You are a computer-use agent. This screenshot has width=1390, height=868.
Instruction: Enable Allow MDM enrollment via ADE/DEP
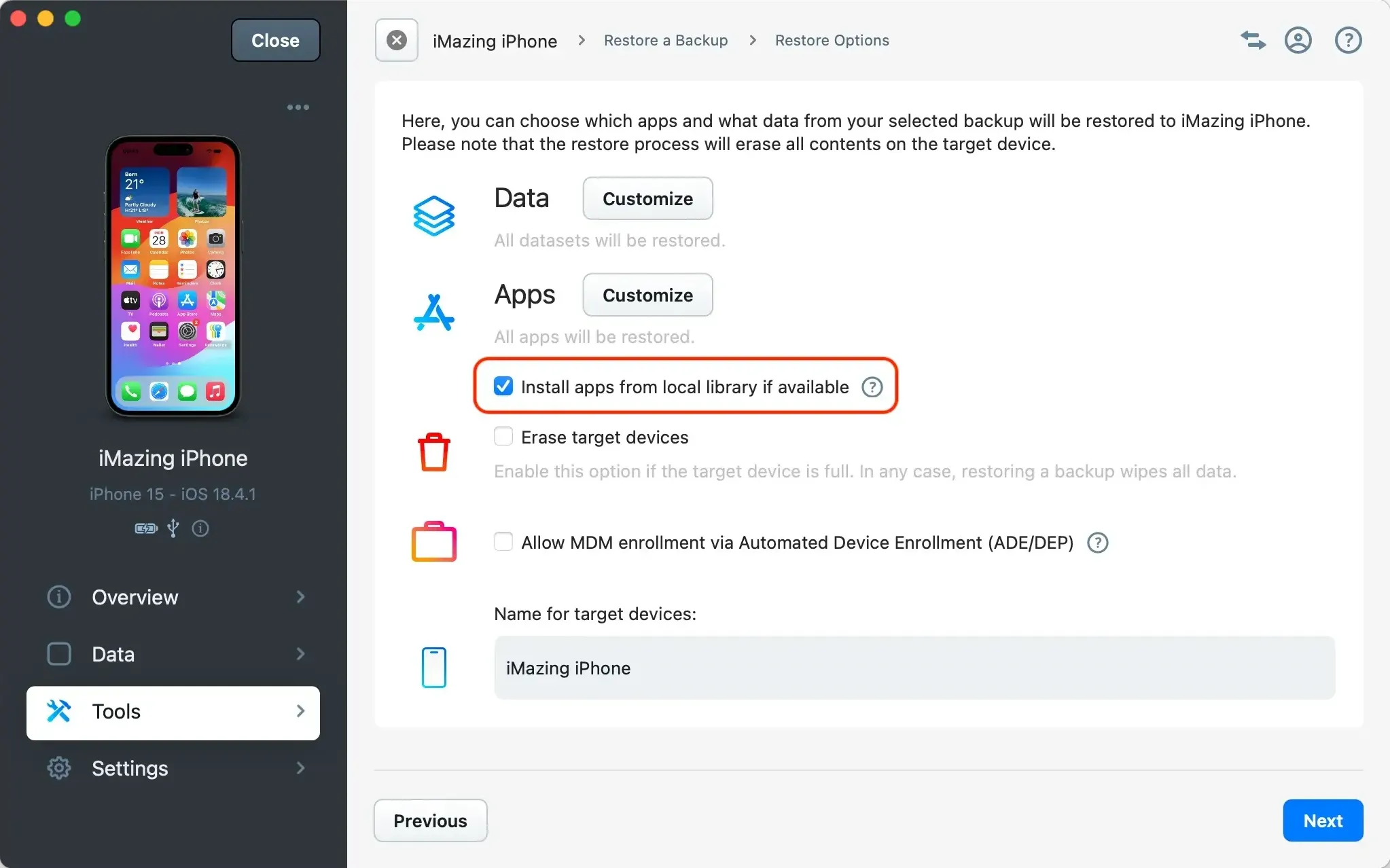tap(502, 542)
